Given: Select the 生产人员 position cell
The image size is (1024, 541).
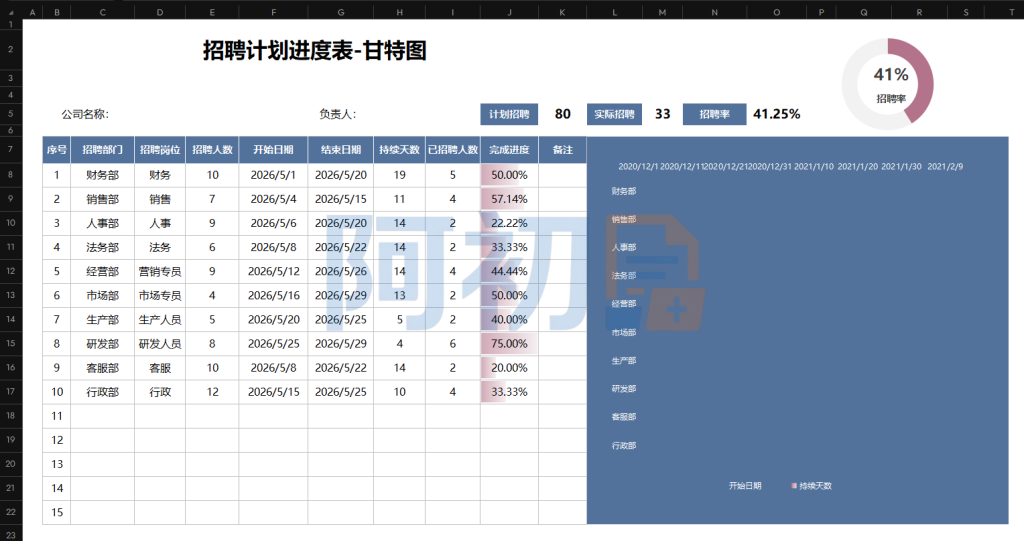Looking at the screenshot, I should tap(160, 320).
